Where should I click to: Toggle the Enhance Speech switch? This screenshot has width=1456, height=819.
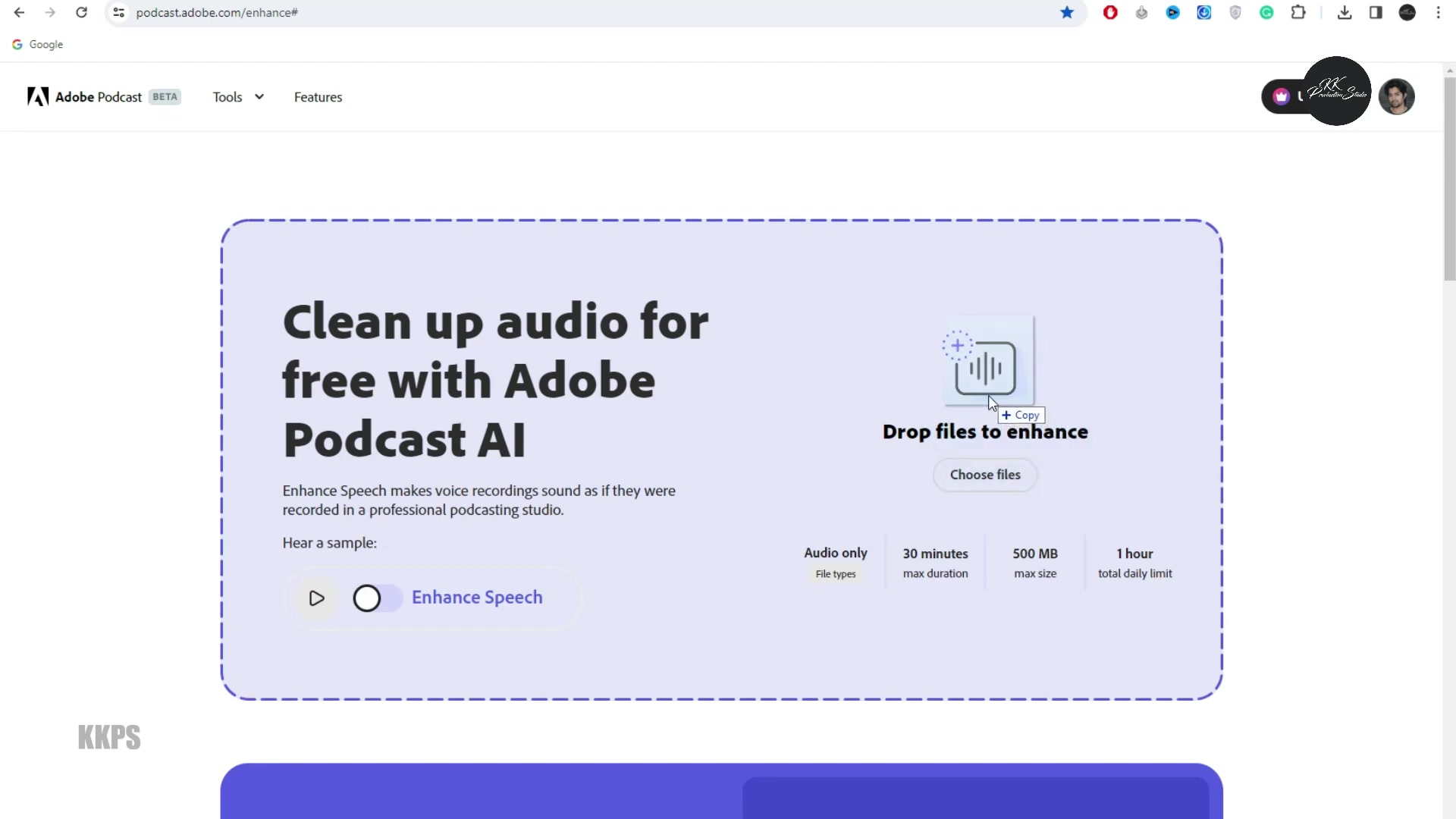(x=377, y=598)
